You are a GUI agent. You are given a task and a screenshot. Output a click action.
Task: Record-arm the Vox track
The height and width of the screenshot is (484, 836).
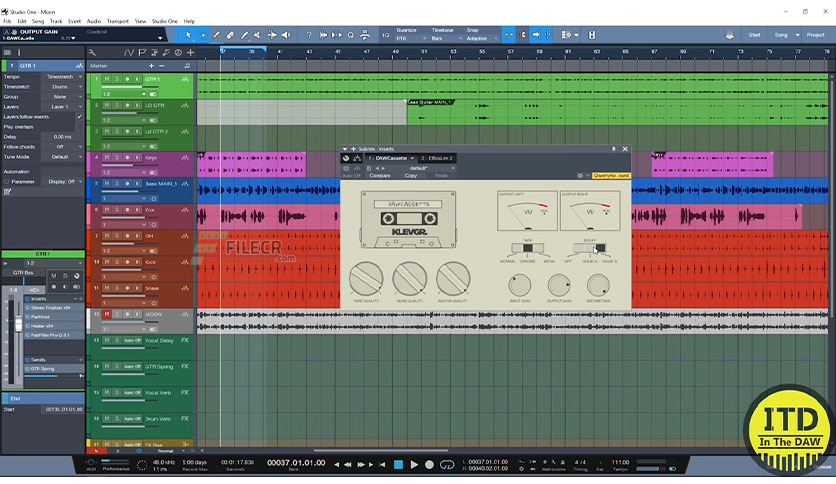127,209
